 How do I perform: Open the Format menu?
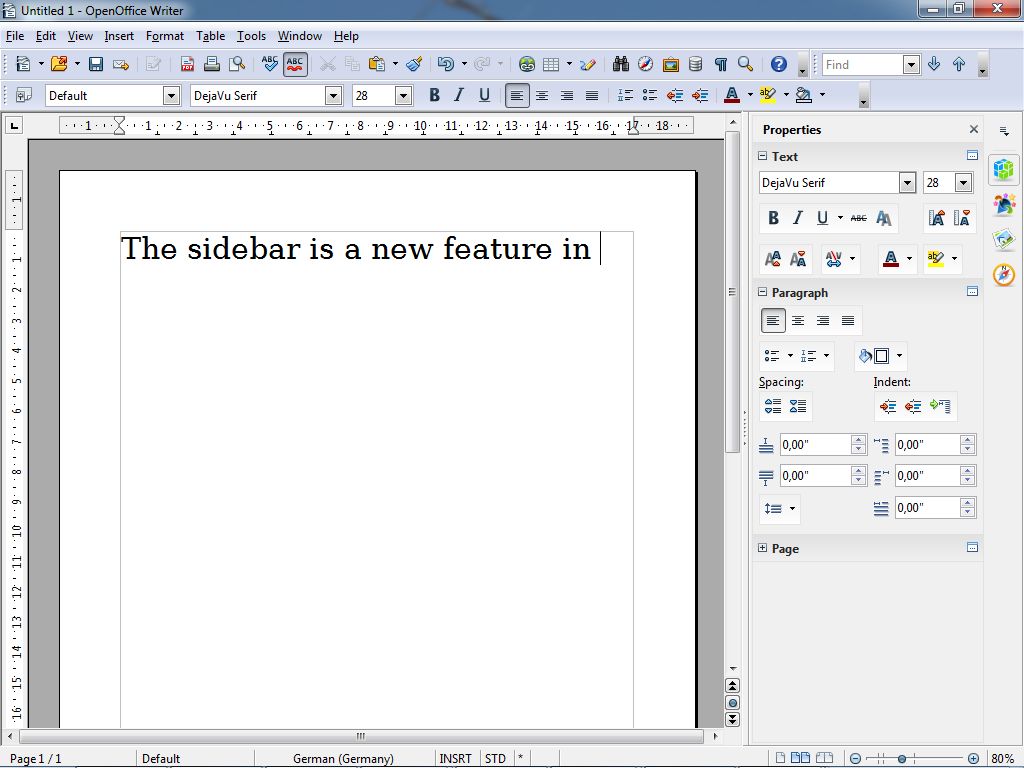tap(165, 36)
